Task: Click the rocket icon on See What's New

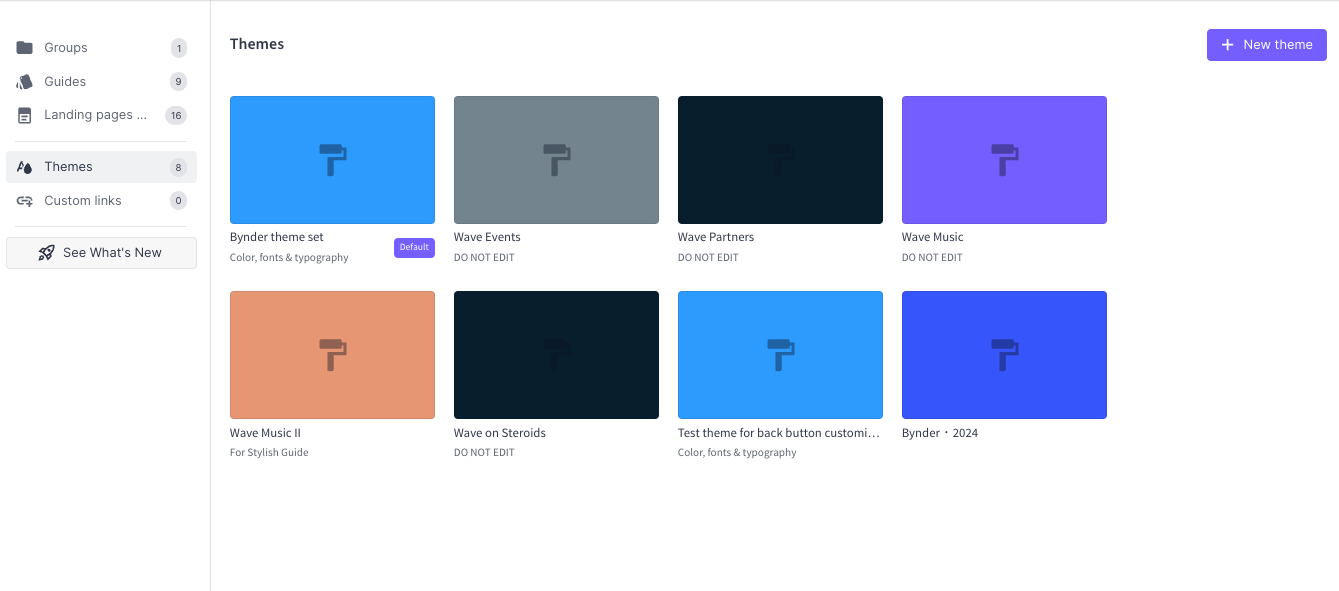Action: tap(47, 253)
